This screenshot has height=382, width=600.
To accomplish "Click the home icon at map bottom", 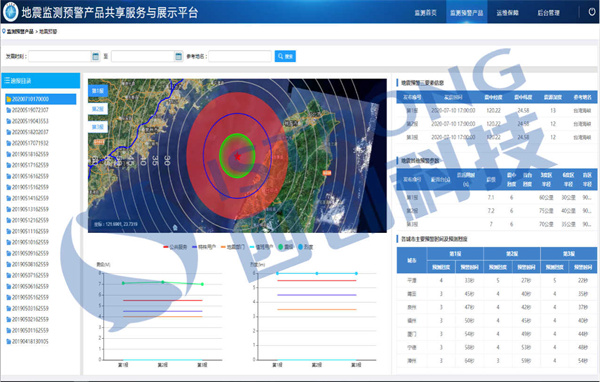I will point(175,228).
